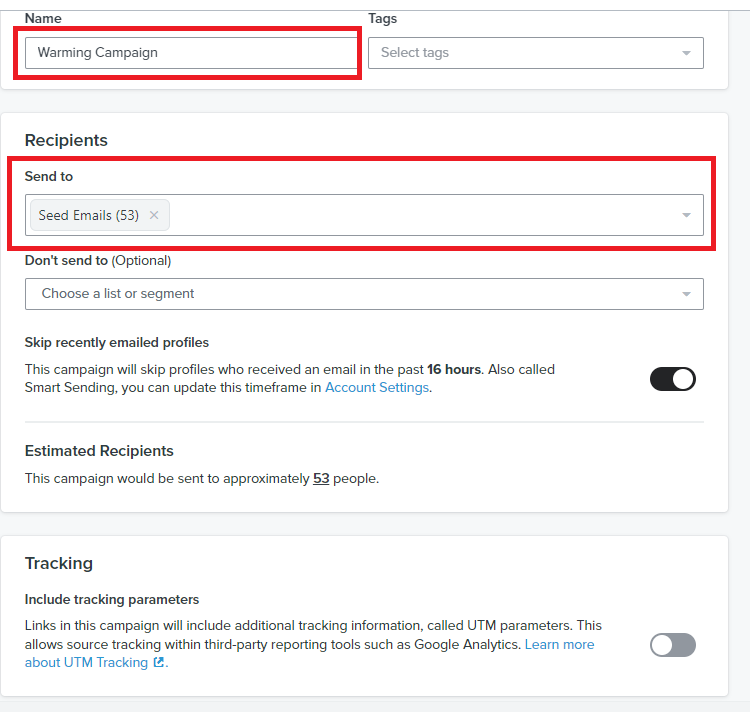Select the Seed Emails (53) chip
This screenshot has height=712, width=750.
point(88,215)
